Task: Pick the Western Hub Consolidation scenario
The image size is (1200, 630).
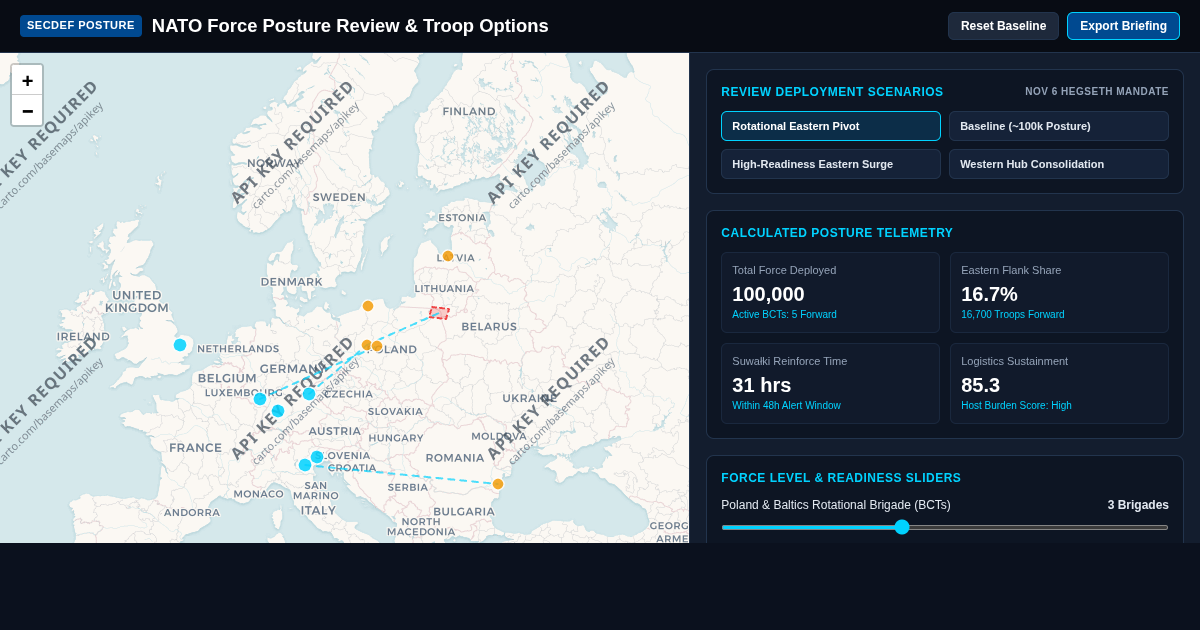Action: point(1059,164)
